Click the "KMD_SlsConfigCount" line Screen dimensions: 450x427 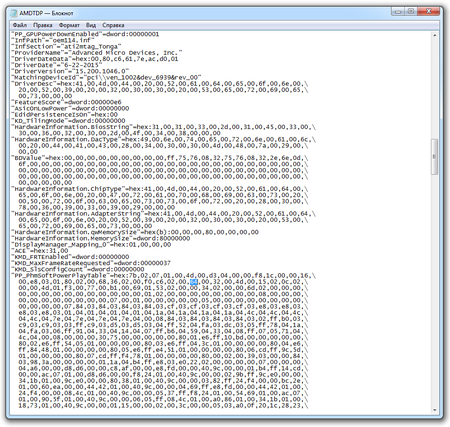pos(78,269)
